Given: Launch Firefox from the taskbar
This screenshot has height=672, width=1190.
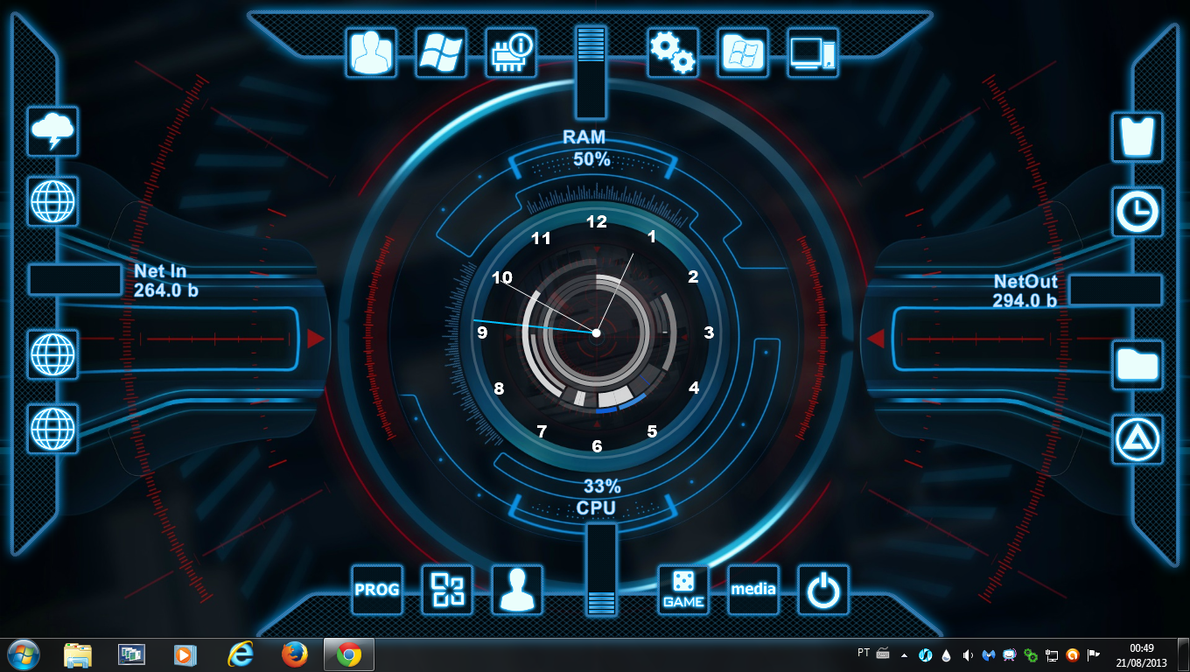Looking at the screenshot, I should pyautogui.click(x=294, y=655).
